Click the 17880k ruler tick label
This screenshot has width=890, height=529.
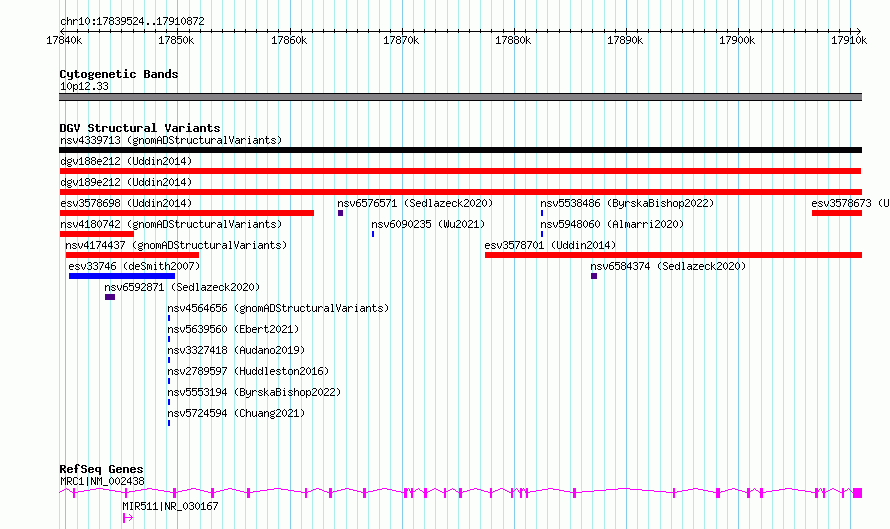click(513, 40)
